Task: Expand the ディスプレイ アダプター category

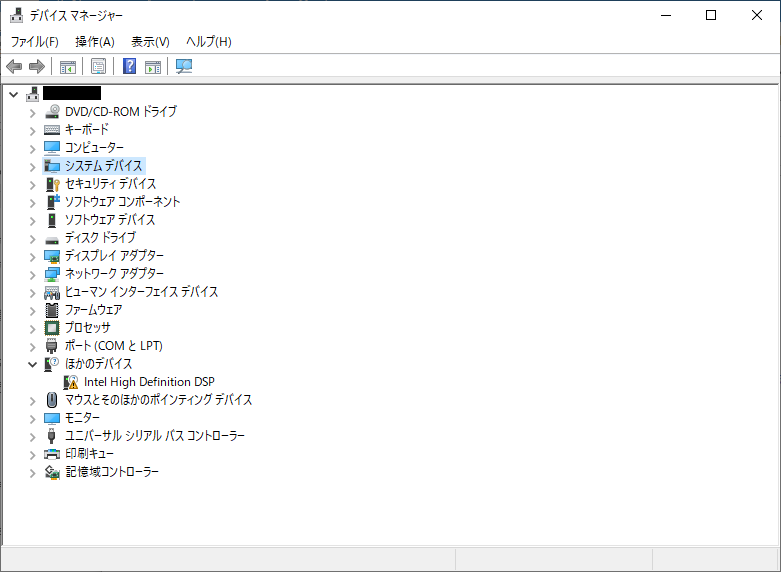Action: click(x=33, y=257)
